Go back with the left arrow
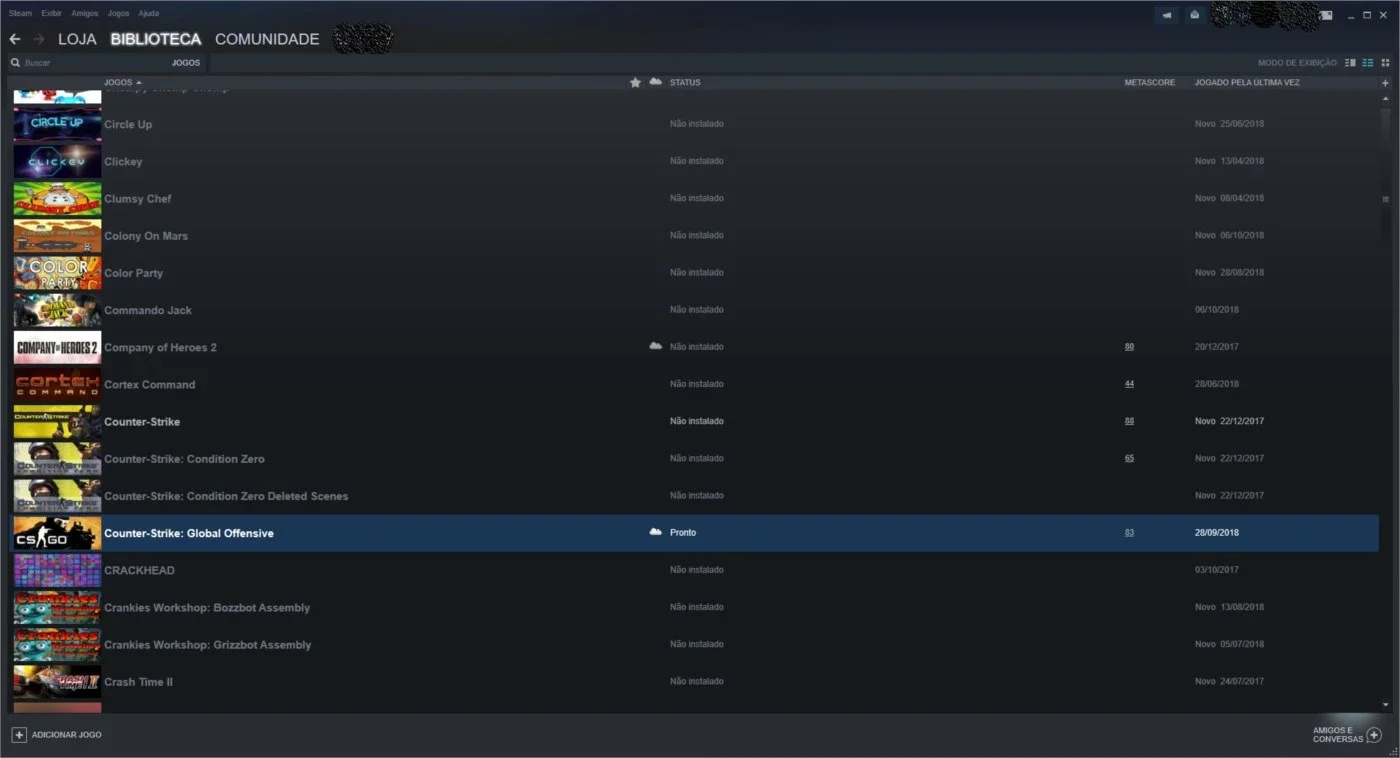1400x758 pixels. coord(15,39)
